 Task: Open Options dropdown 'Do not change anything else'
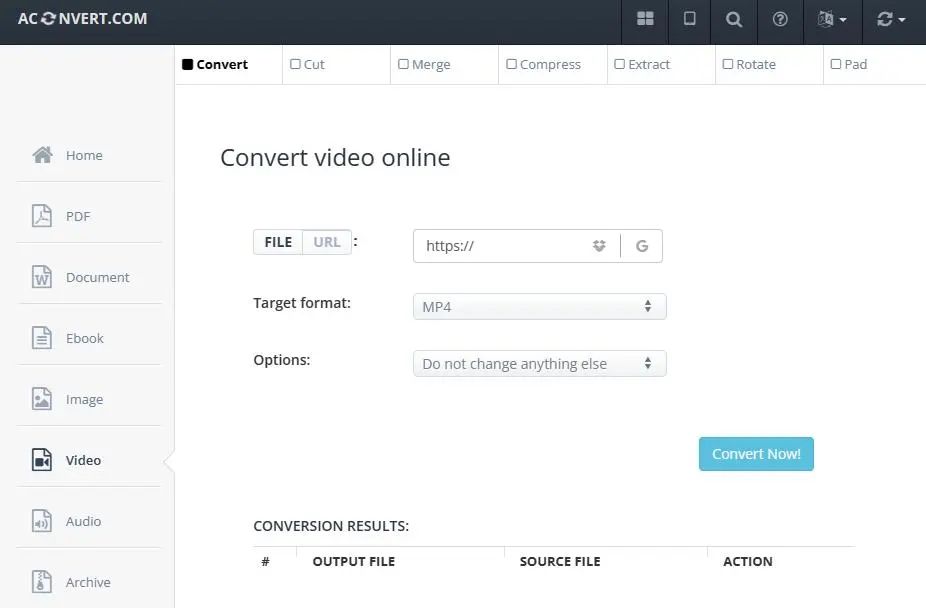pyautogui.click(x=540, y=364)
